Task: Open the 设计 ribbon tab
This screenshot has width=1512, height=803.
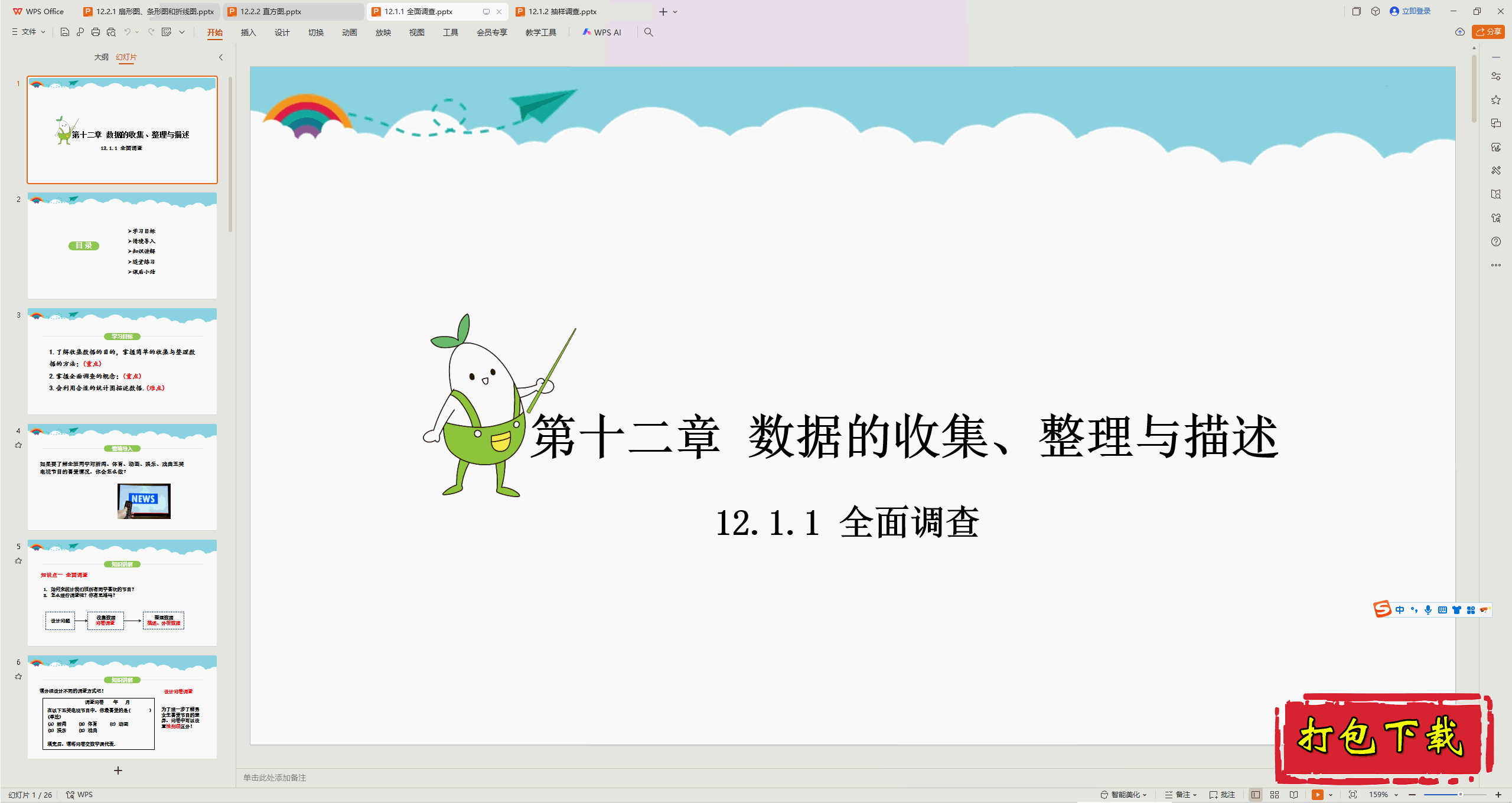Action: tap(282, 32)
